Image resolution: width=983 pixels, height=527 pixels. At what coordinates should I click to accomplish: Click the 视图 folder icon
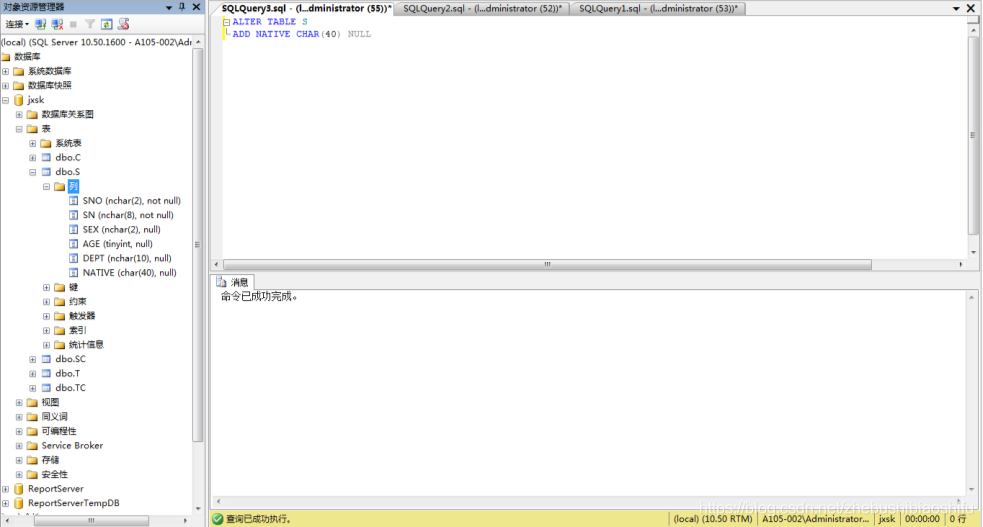tap(33, 403)
